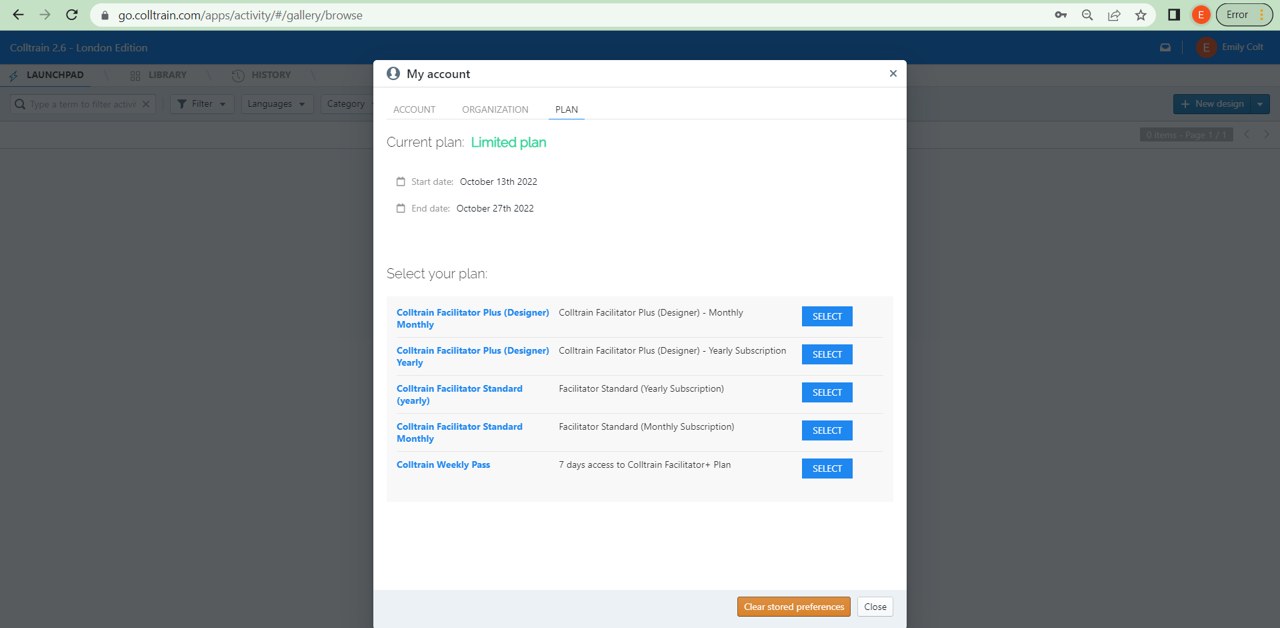The image size is (1280, 628).
Task: Select the Facilitator Standard Monthly plan
Action: [x=827, y=430]
